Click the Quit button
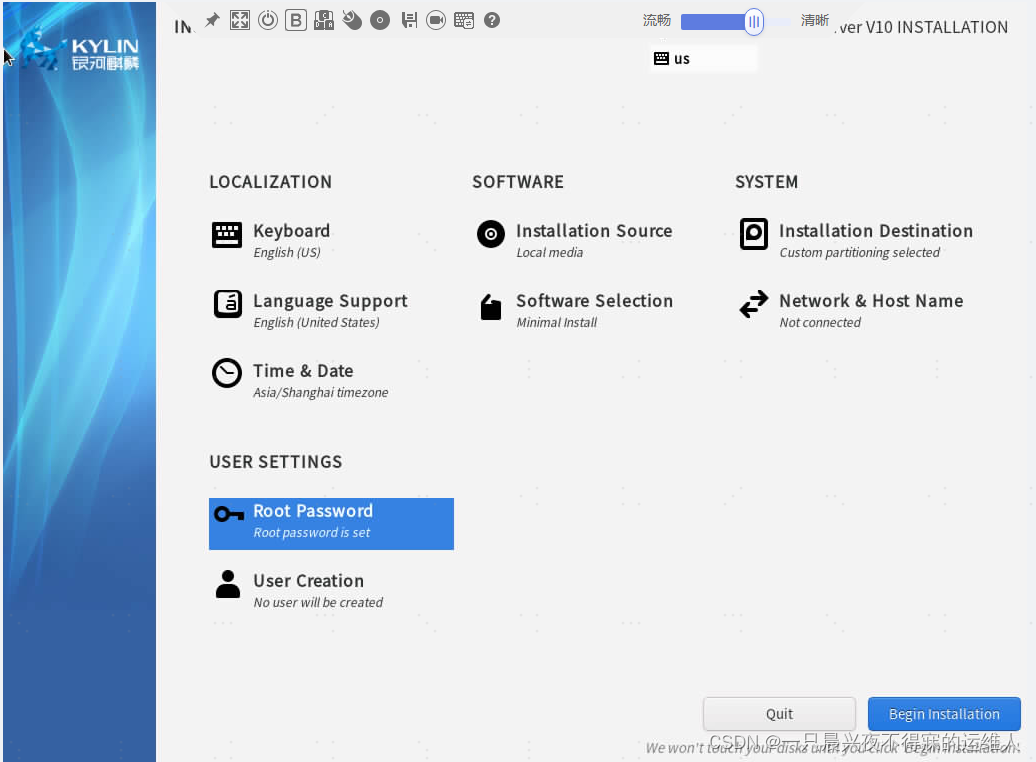 780,714
